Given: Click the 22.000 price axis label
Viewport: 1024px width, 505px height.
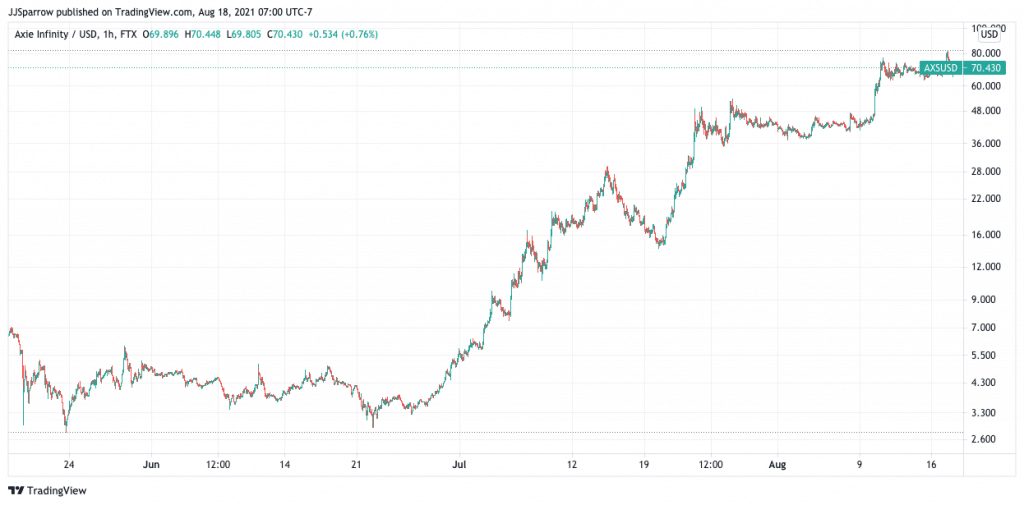Looking at the screenshot, I should click(985, 199).
